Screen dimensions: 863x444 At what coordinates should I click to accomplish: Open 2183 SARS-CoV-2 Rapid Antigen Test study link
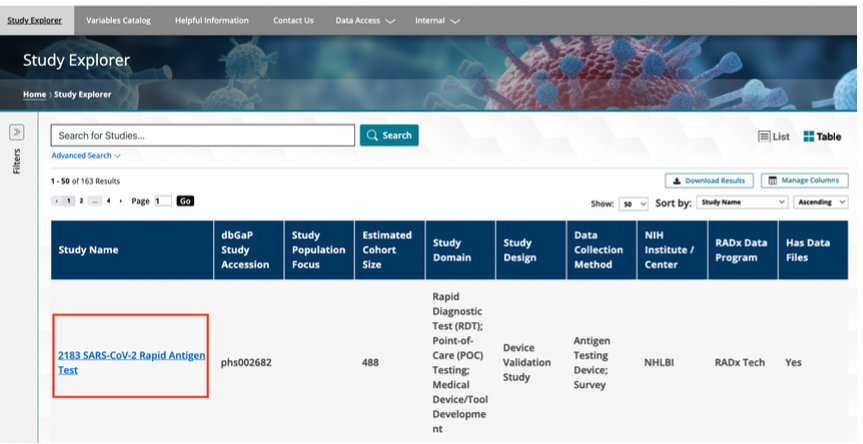(x=131, y=362)
